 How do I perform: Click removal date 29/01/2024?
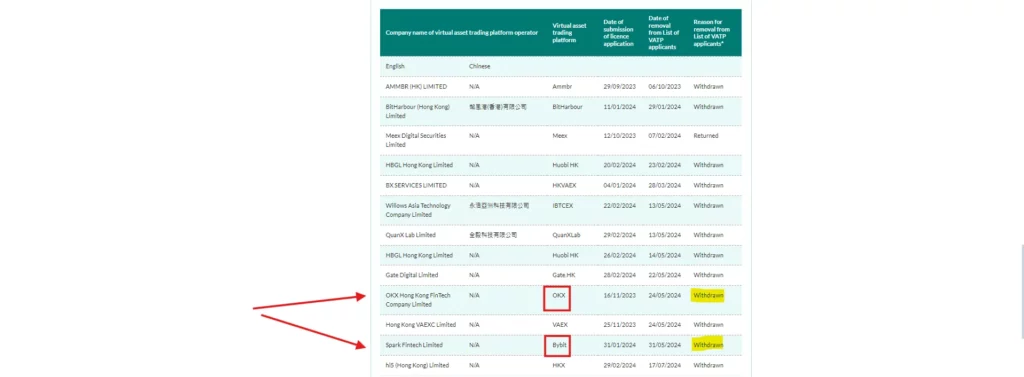click(x=665, y=107)
